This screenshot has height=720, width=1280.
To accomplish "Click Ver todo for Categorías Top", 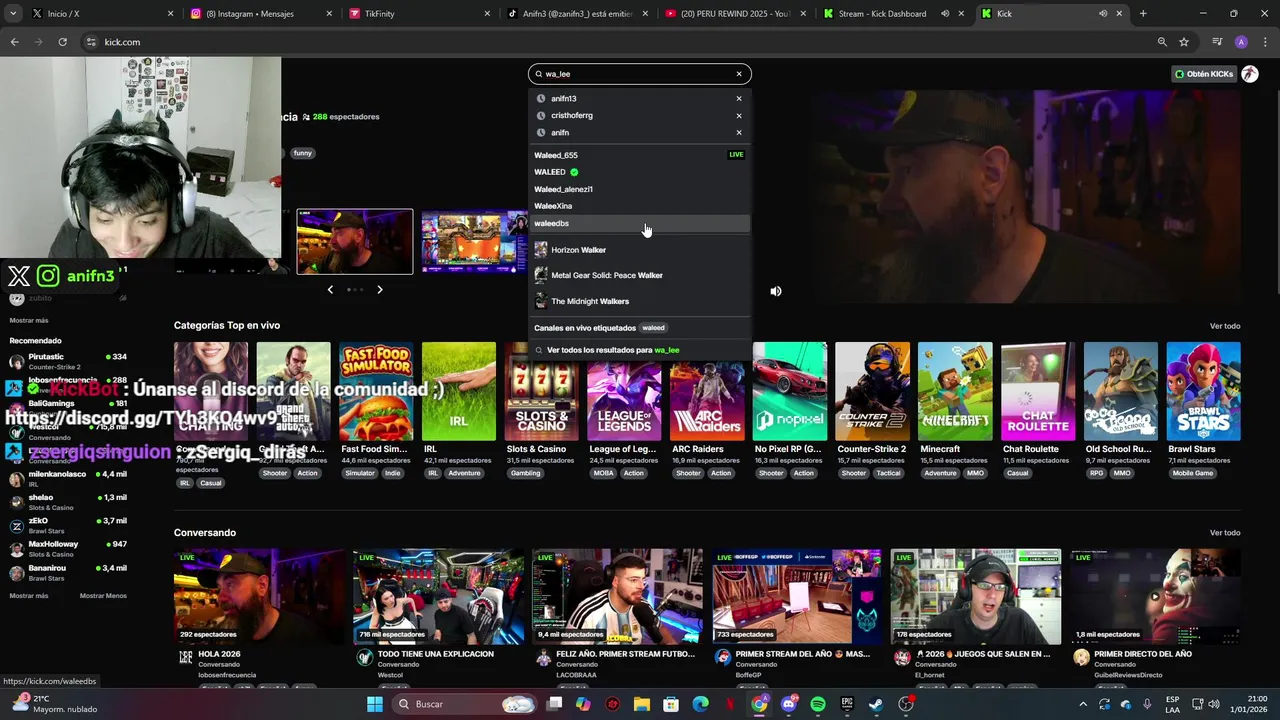I will tap(1225, 326).
